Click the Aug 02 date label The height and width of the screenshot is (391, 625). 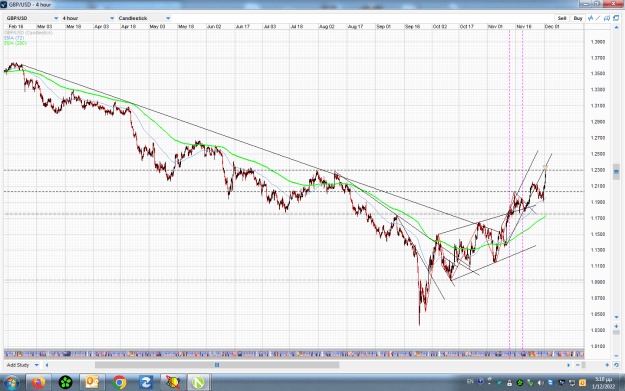pos(326,27)
